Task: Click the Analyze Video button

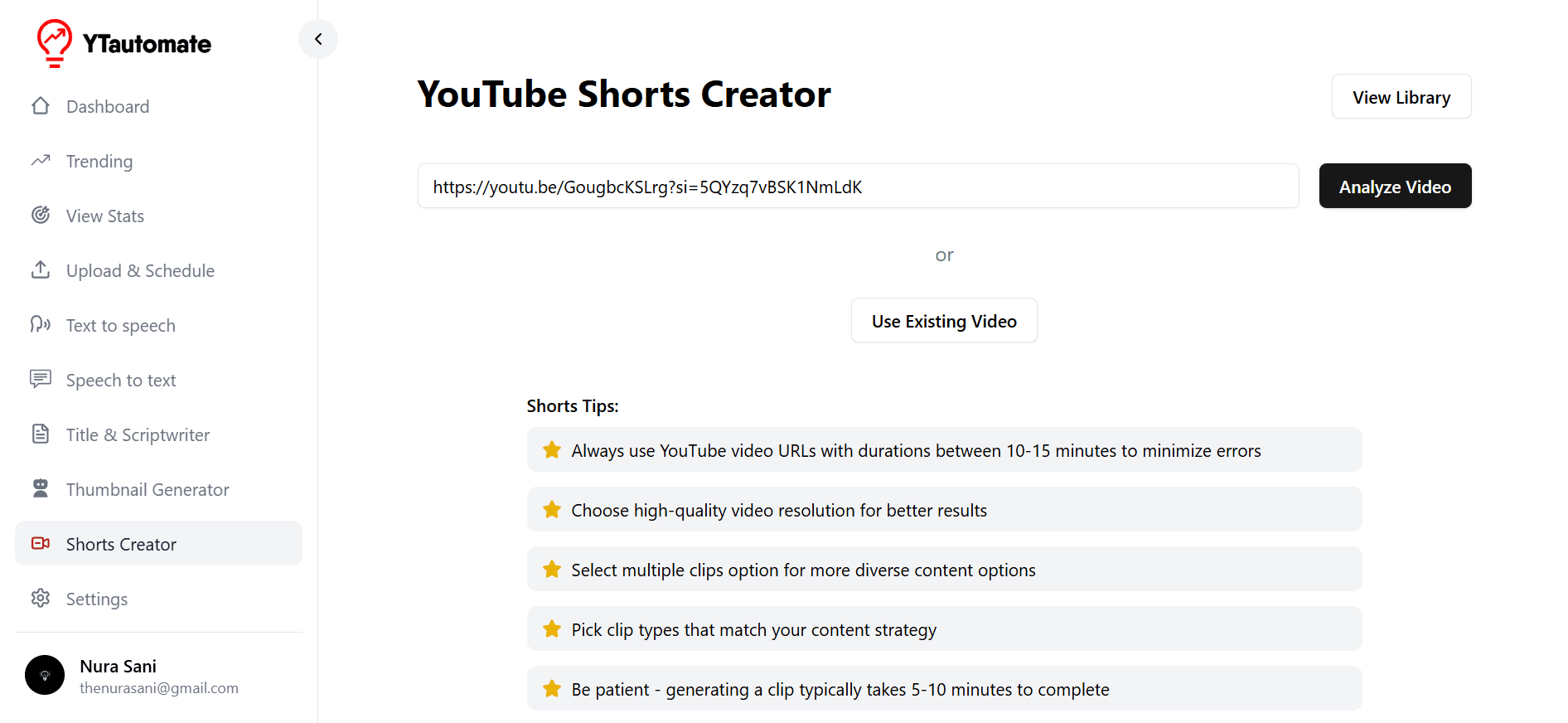Action: tap(1395, 187)
